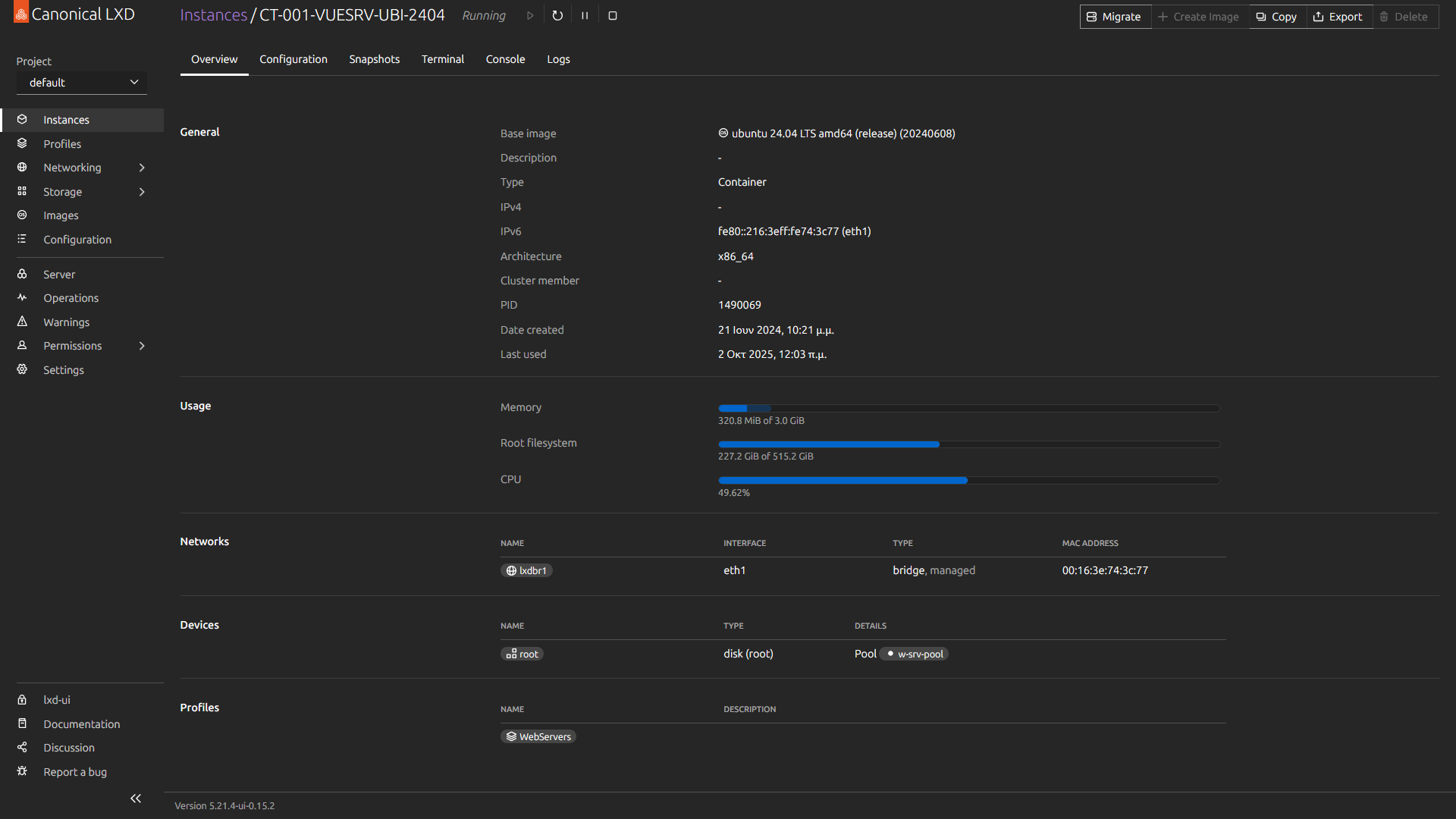1456x819 pixels.
Task: Click the Storage grid icon
Action: [22, 192]
